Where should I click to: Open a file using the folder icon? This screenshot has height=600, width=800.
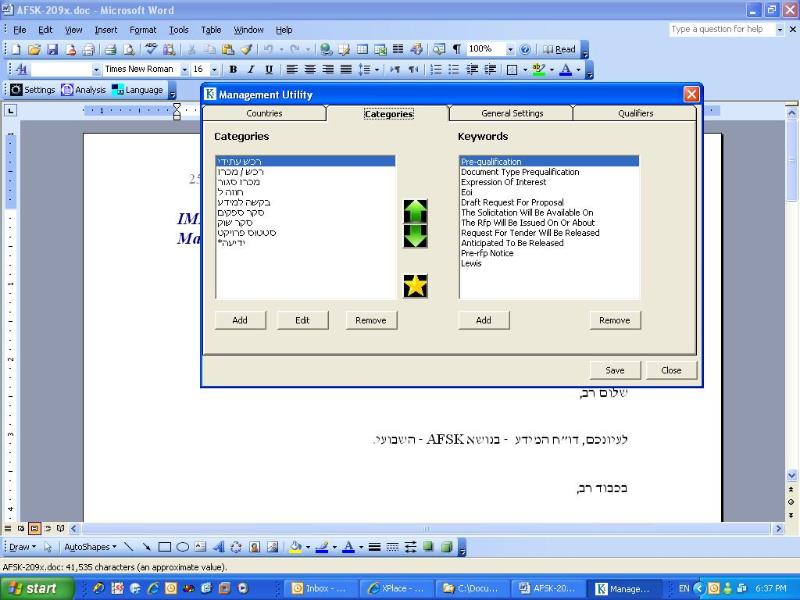coord(34,49)
